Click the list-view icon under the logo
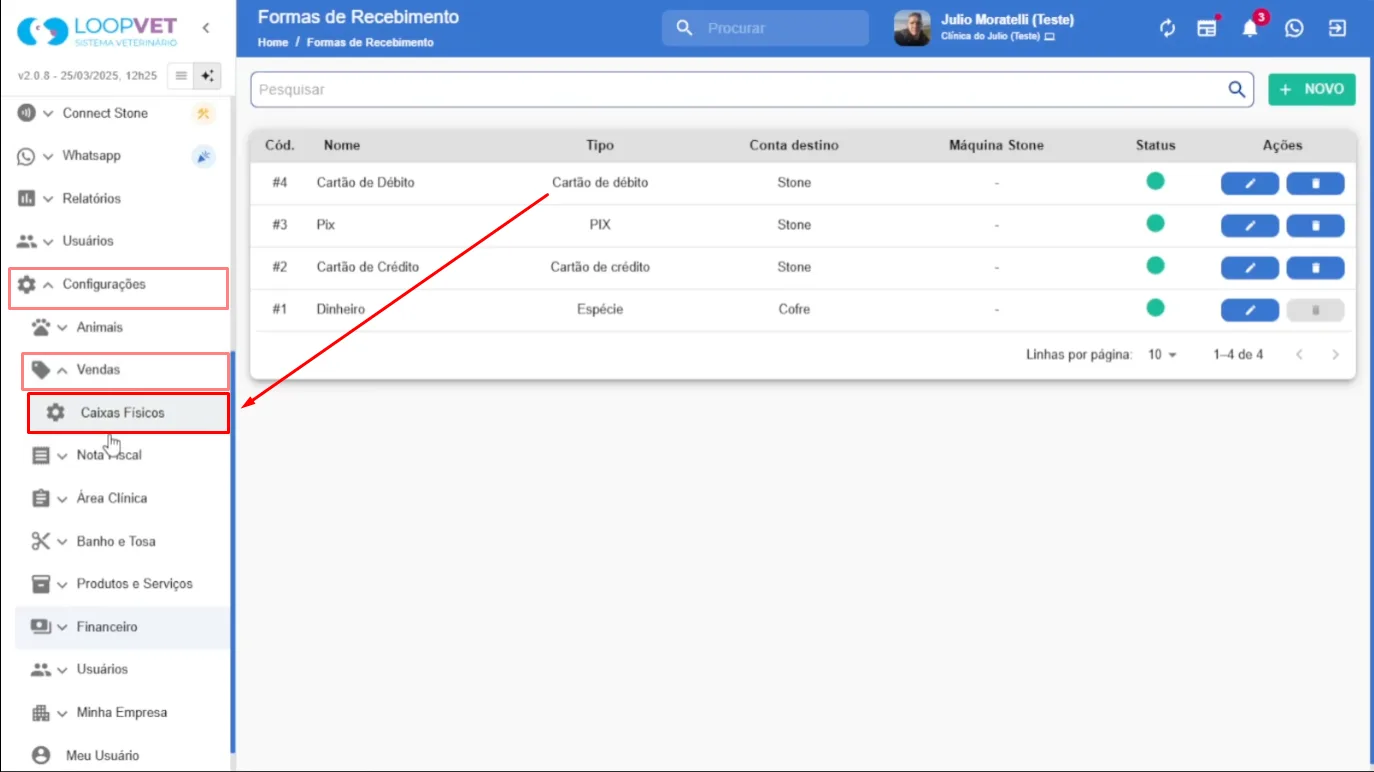 181,76
